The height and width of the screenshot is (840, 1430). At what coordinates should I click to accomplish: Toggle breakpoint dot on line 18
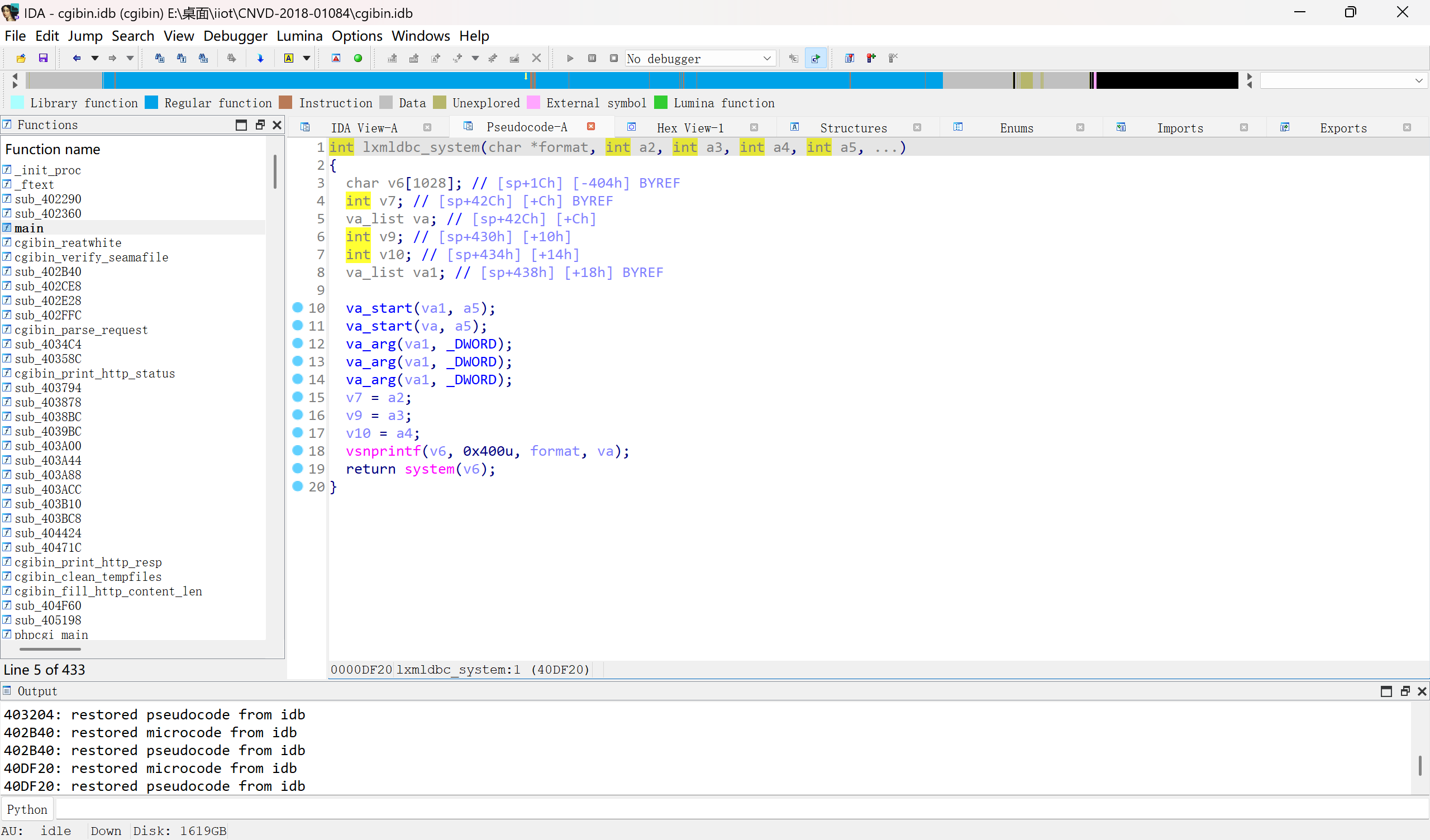point(298,451)
